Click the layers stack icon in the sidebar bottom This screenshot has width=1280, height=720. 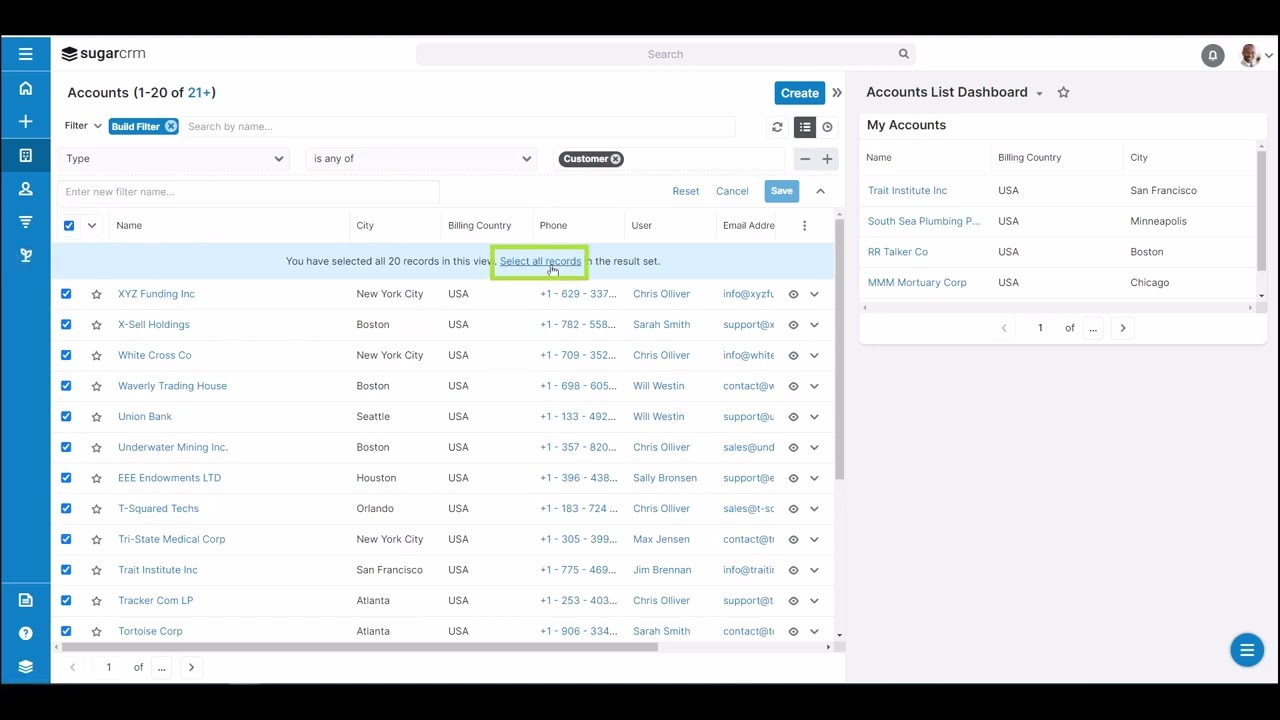pyautogui.click(x=25, y=666)
